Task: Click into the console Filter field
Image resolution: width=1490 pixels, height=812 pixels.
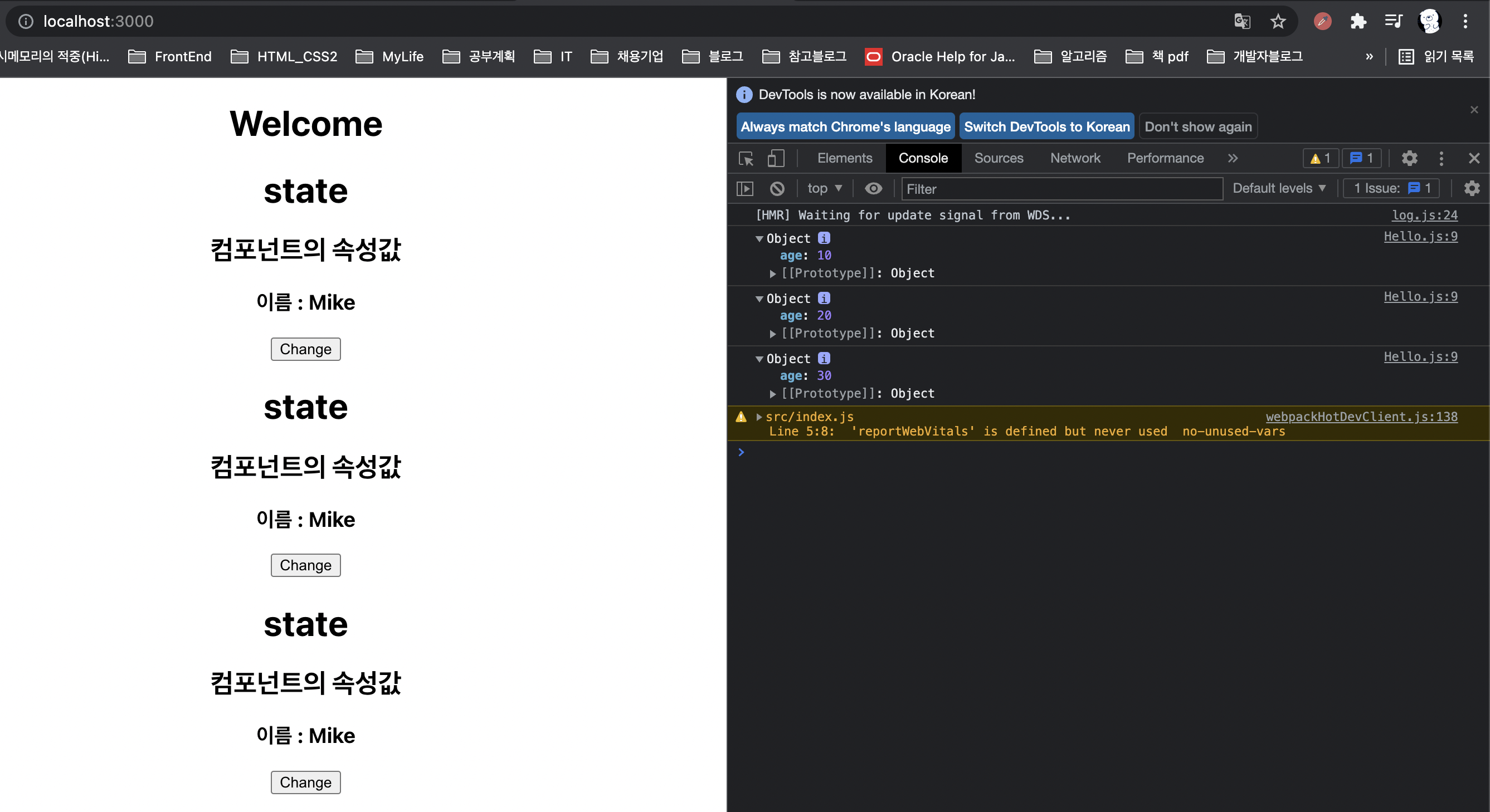Action: pyautogui.click(x=1061, y=189)
